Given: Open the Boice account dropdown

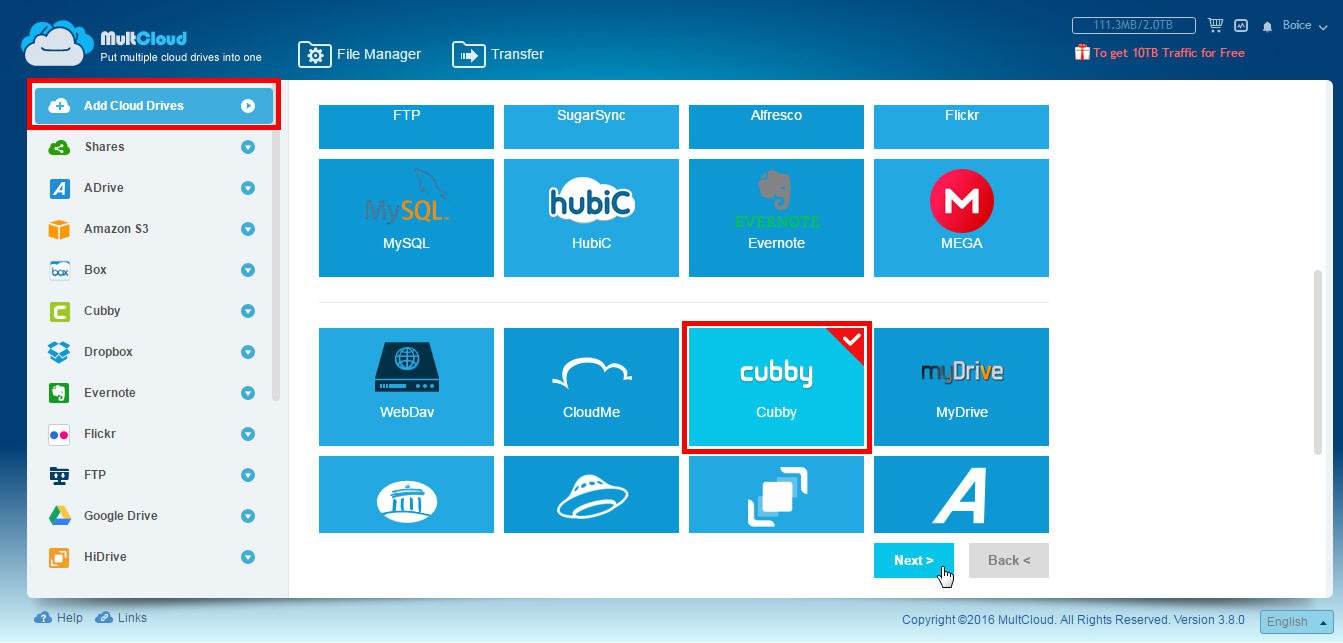Looking at the screenshot, I should coord(1303,25).
